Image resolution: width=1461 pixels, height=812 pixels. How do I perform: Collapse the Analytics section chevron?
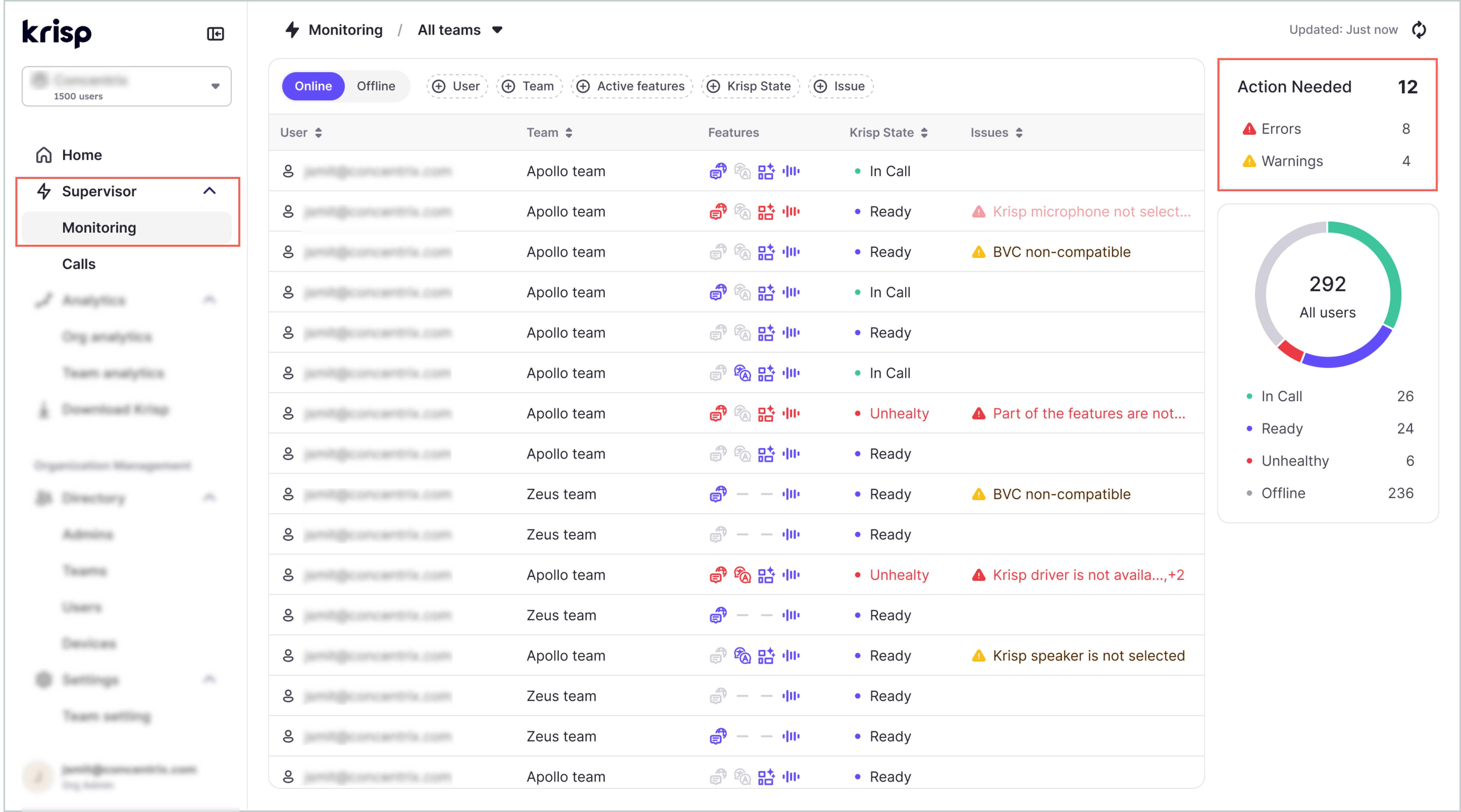click(x=209, y=300)
